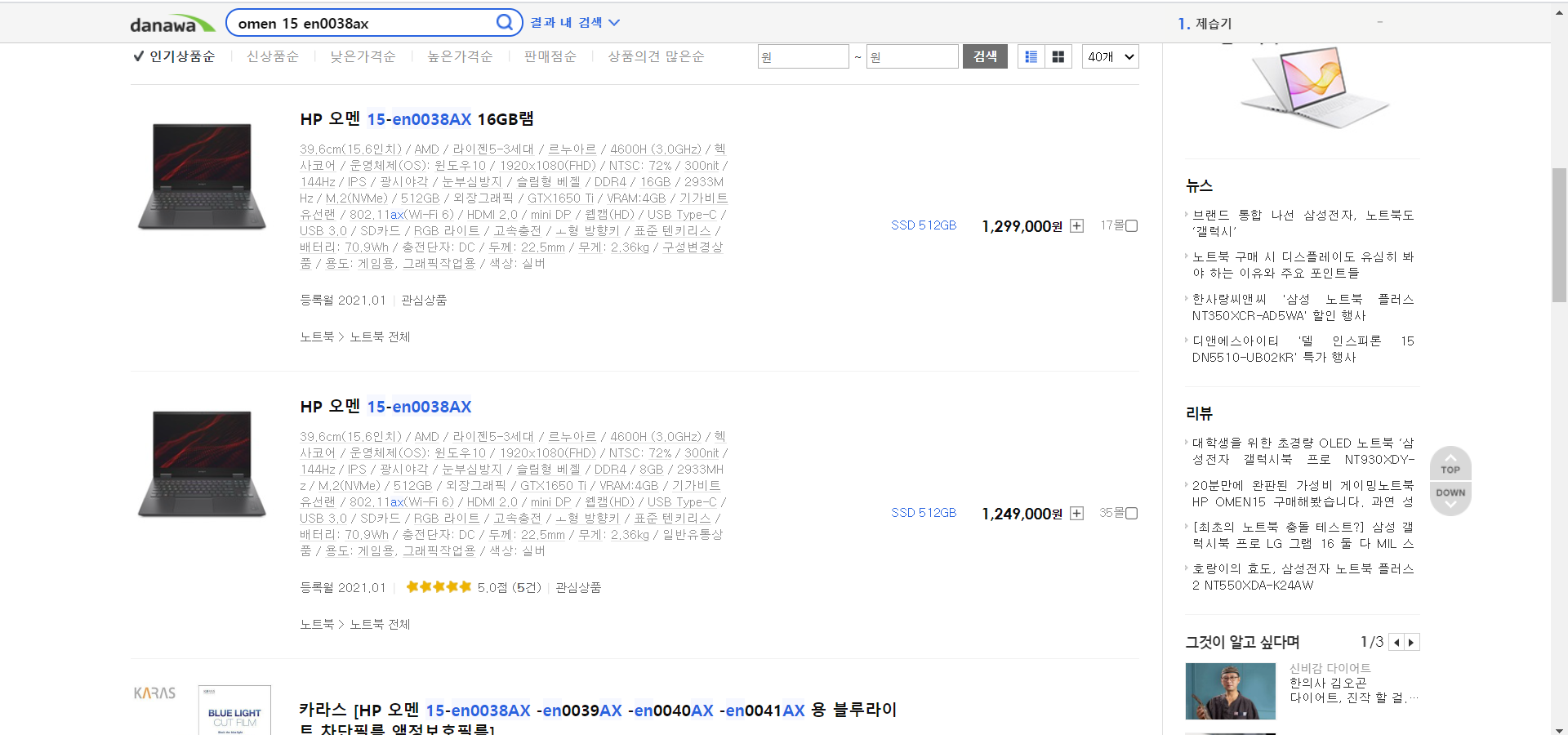Open the 40개 items-per-page dropdown

tap(1111, 56)
